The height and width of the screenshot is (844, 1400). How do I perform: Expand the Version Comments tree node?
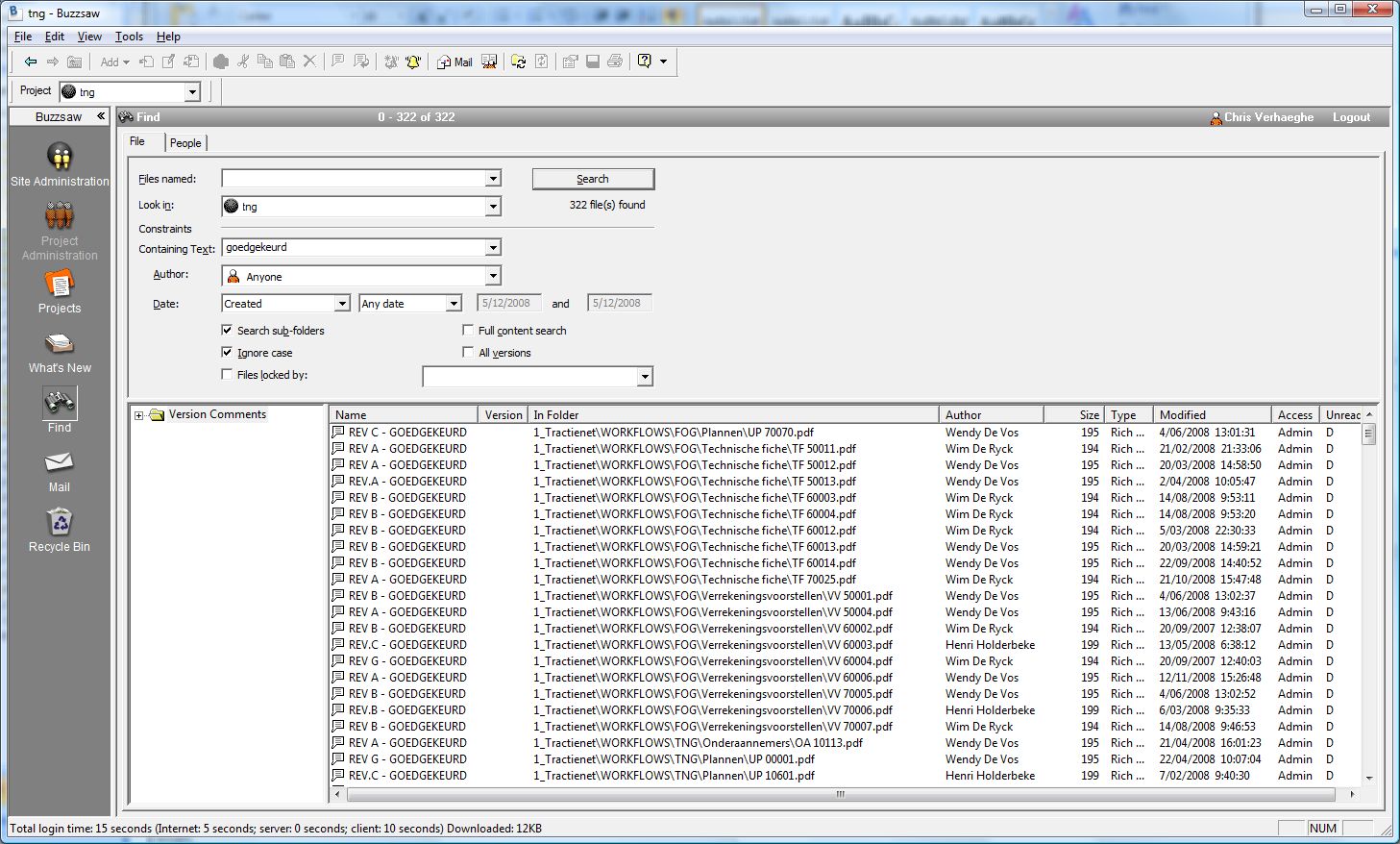pos(138,415)
